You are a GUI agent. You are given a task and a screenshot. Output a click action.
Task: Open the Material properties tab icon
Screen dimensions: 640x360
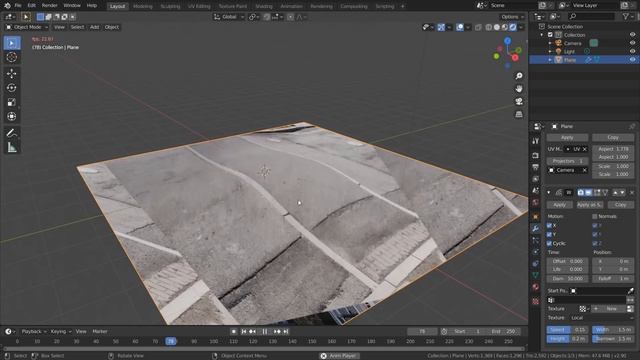(536, 287)
